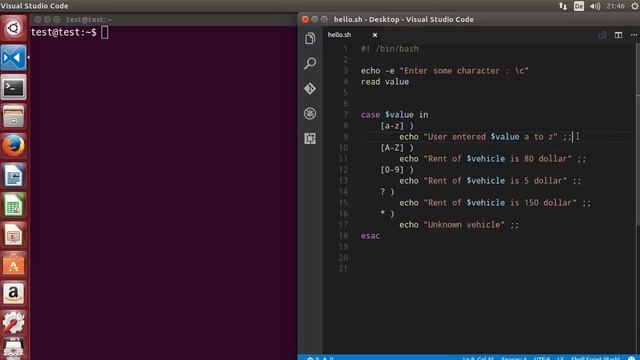640x360 pixels.
Task: Open the Source Control view
Action: [x=310, y=89]
